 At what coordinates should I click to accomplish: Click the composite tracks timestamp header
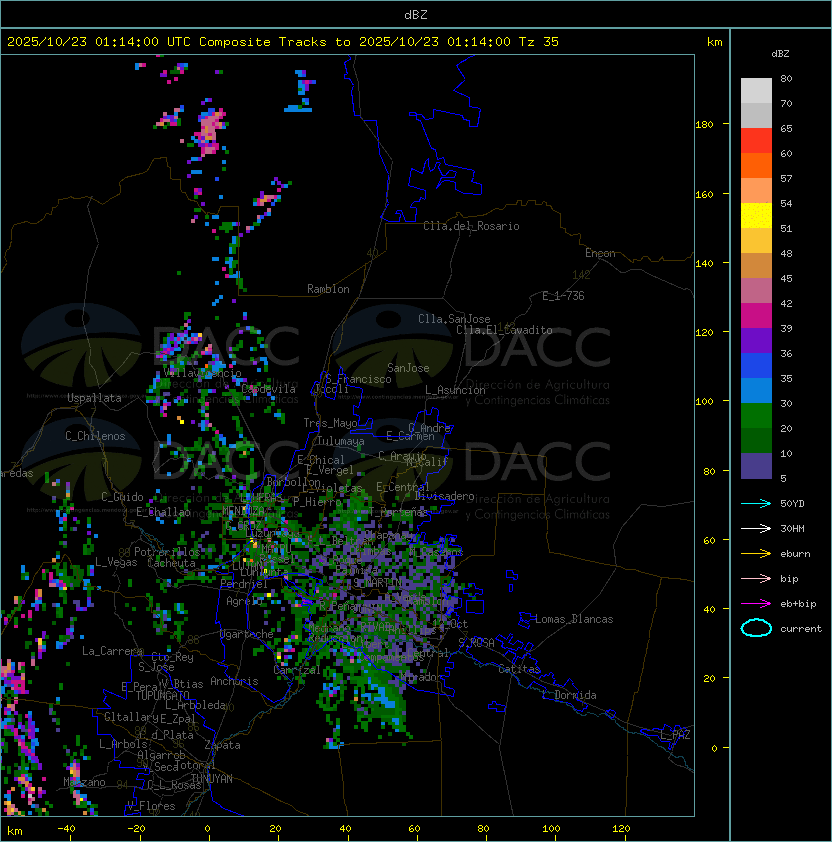click(283, 41)
